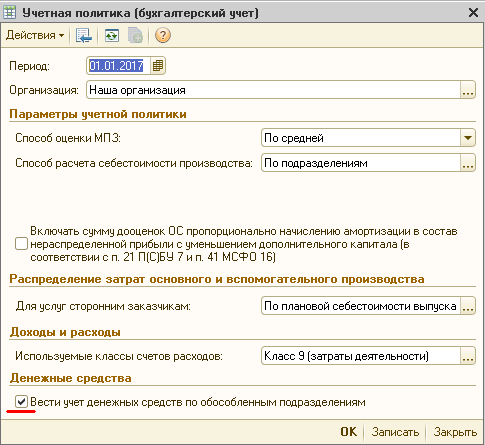Click the go-to list toolbar icon

click(83, 35)
